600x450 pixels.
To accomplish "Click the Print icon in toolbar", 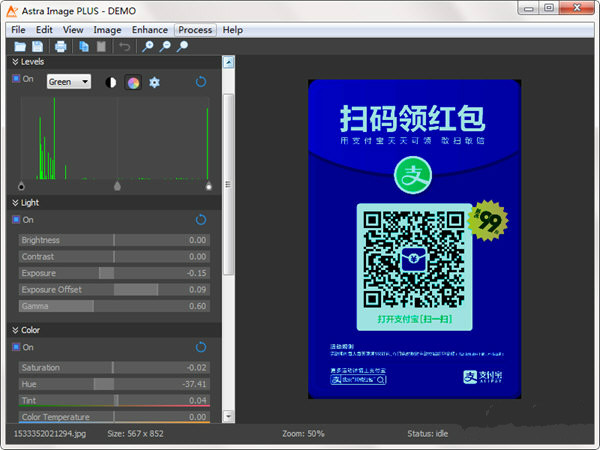I will [61, 46].
